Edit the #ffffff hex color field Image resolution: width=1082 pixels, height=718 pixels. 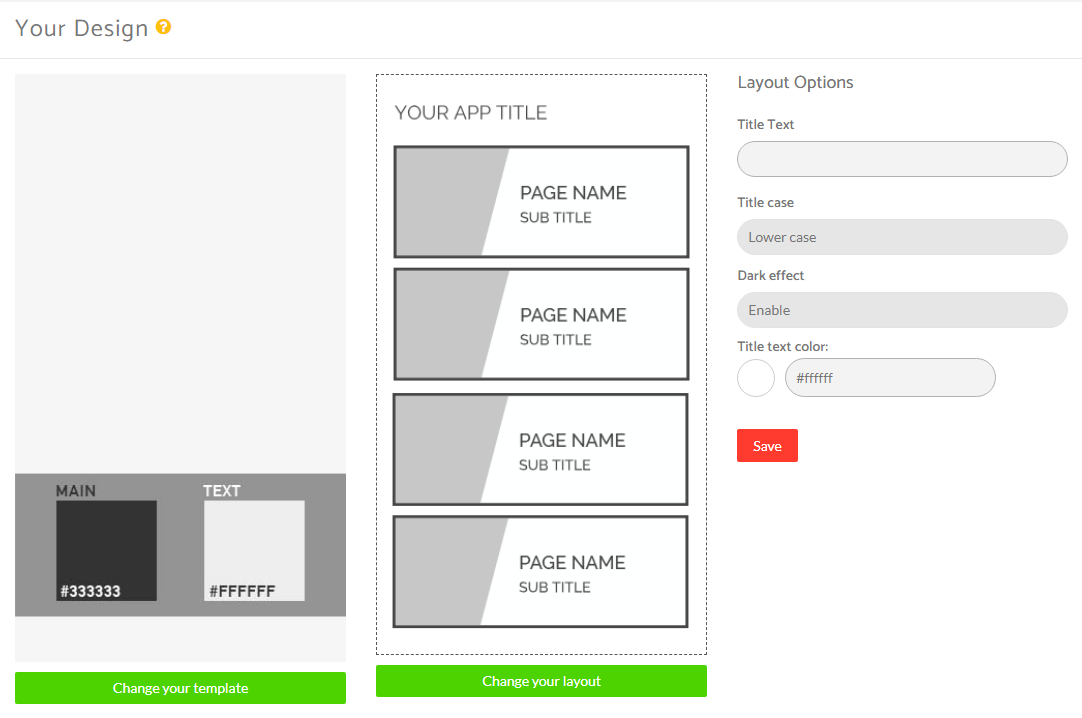click(889, 377)
